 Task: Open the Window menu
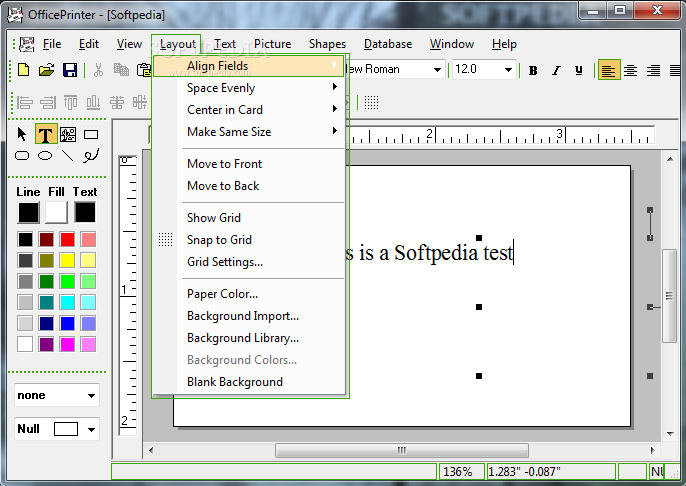click(x=452, y=44)
